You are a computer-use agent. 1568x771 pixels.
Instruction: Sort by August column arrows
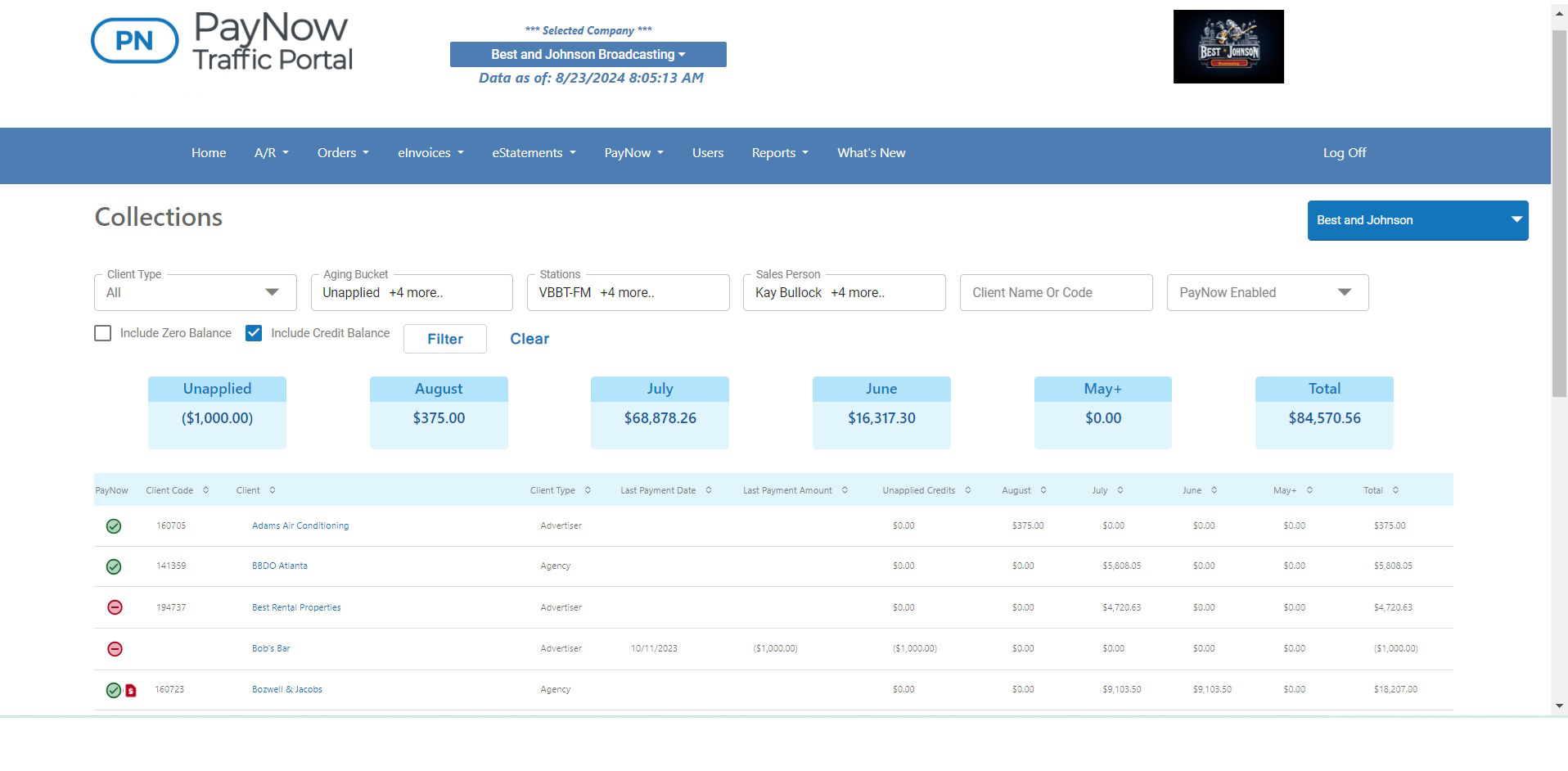coord(1043,490)
